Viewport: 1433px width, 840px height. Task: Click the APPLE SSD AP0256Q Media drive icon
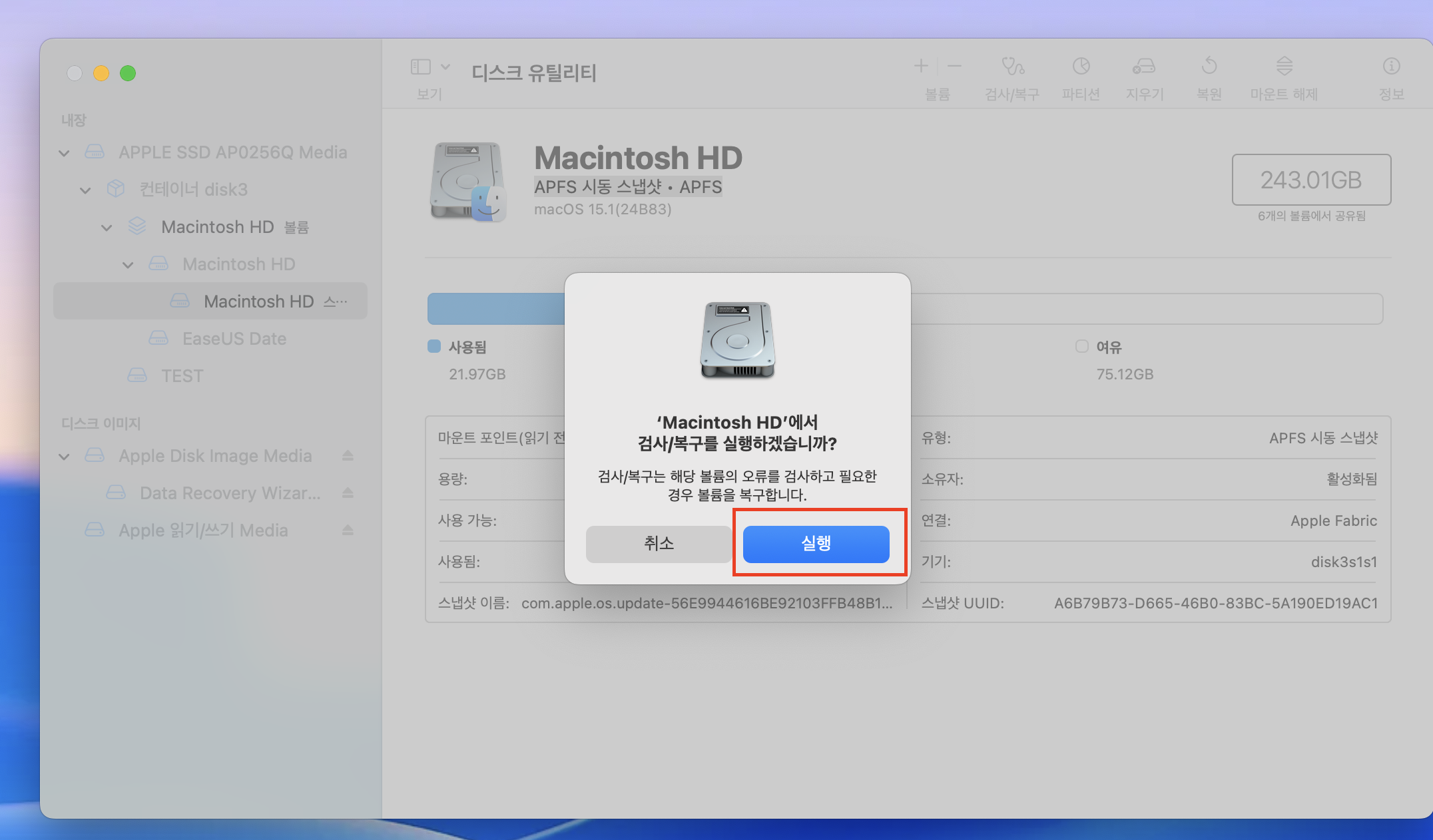coord(95,152)
